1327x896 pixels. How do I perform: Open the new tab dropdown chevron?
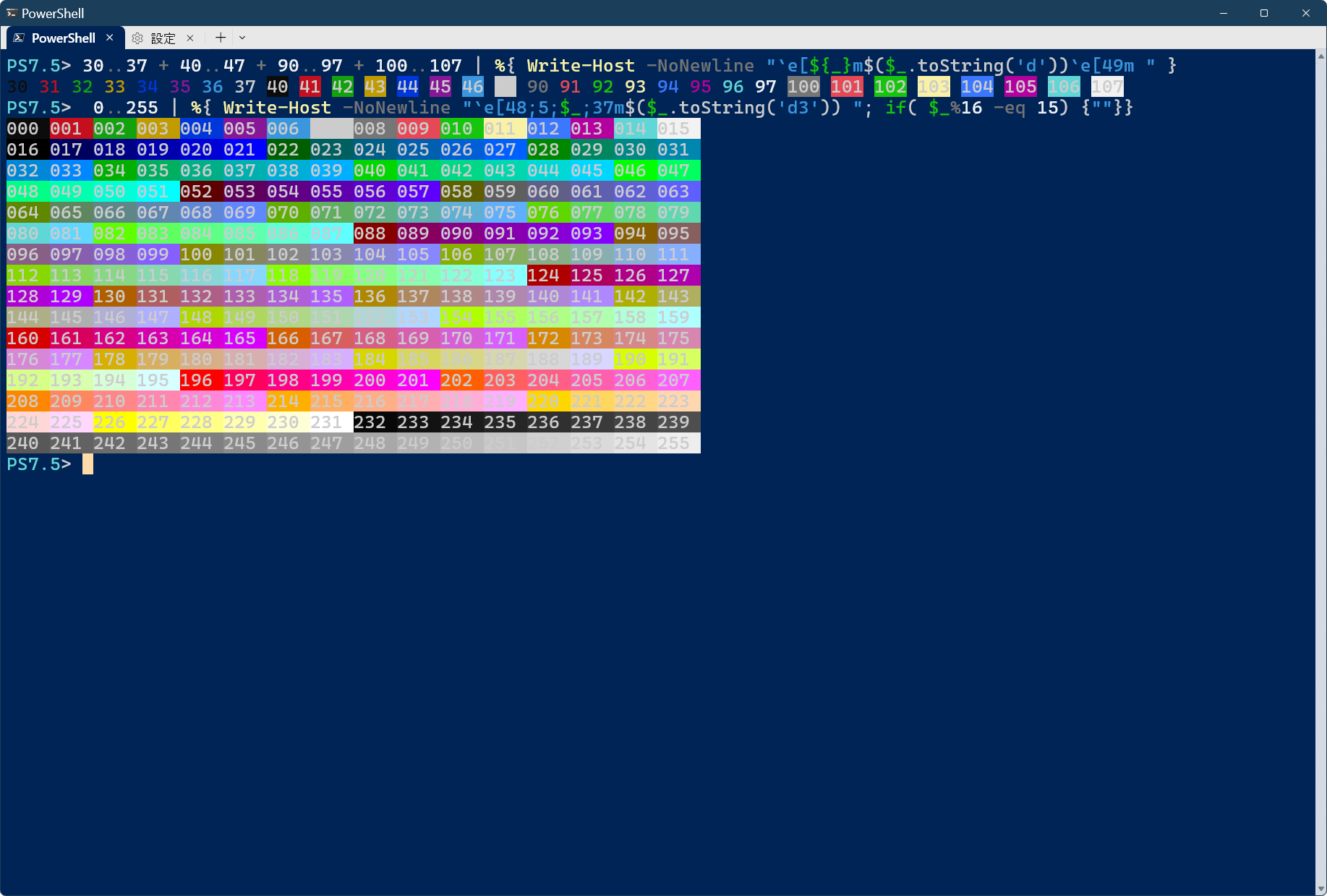(242, 38)
